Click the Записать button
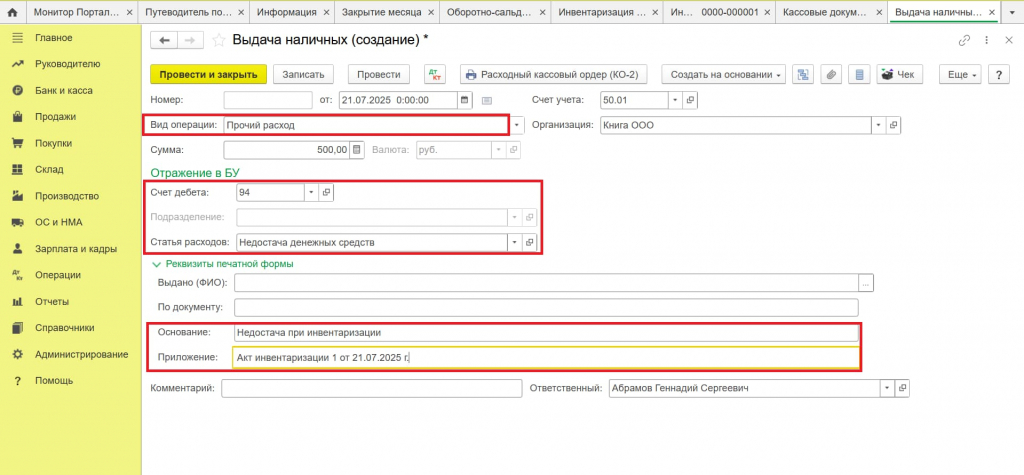This screenshot has width=1024, height=475. click(x=303, y=74)
